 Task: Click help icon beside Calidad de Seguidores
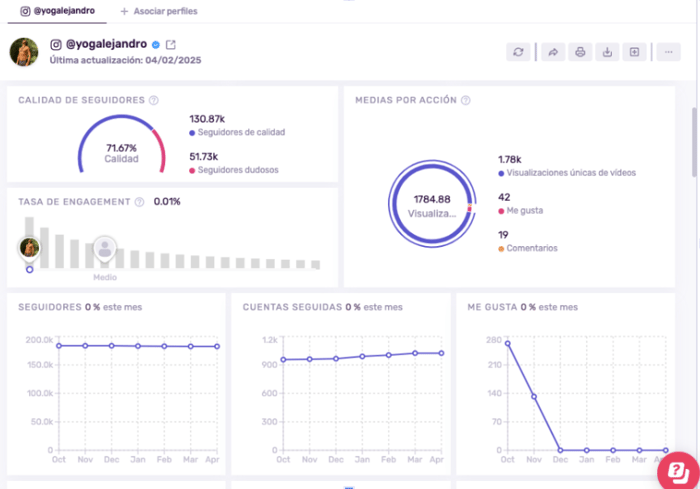[153, 100]
